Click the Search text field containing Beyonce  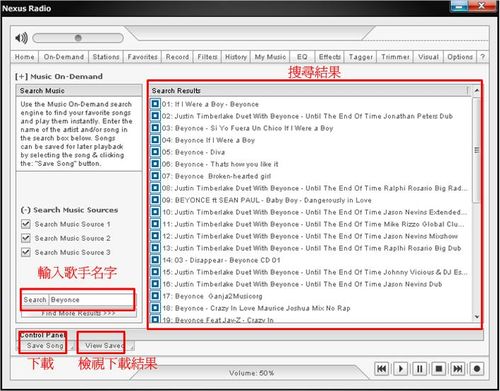coord(91,300)
